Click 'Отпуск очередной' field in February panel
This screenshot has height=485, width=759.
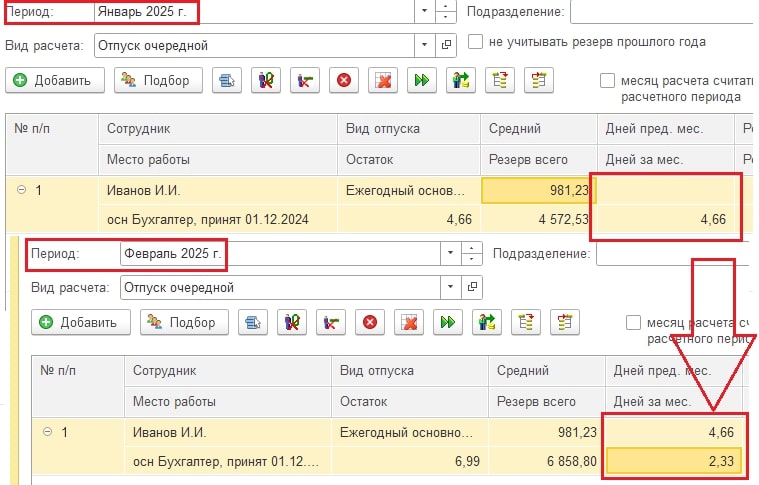pyautogui.click(x=281, y=287)
